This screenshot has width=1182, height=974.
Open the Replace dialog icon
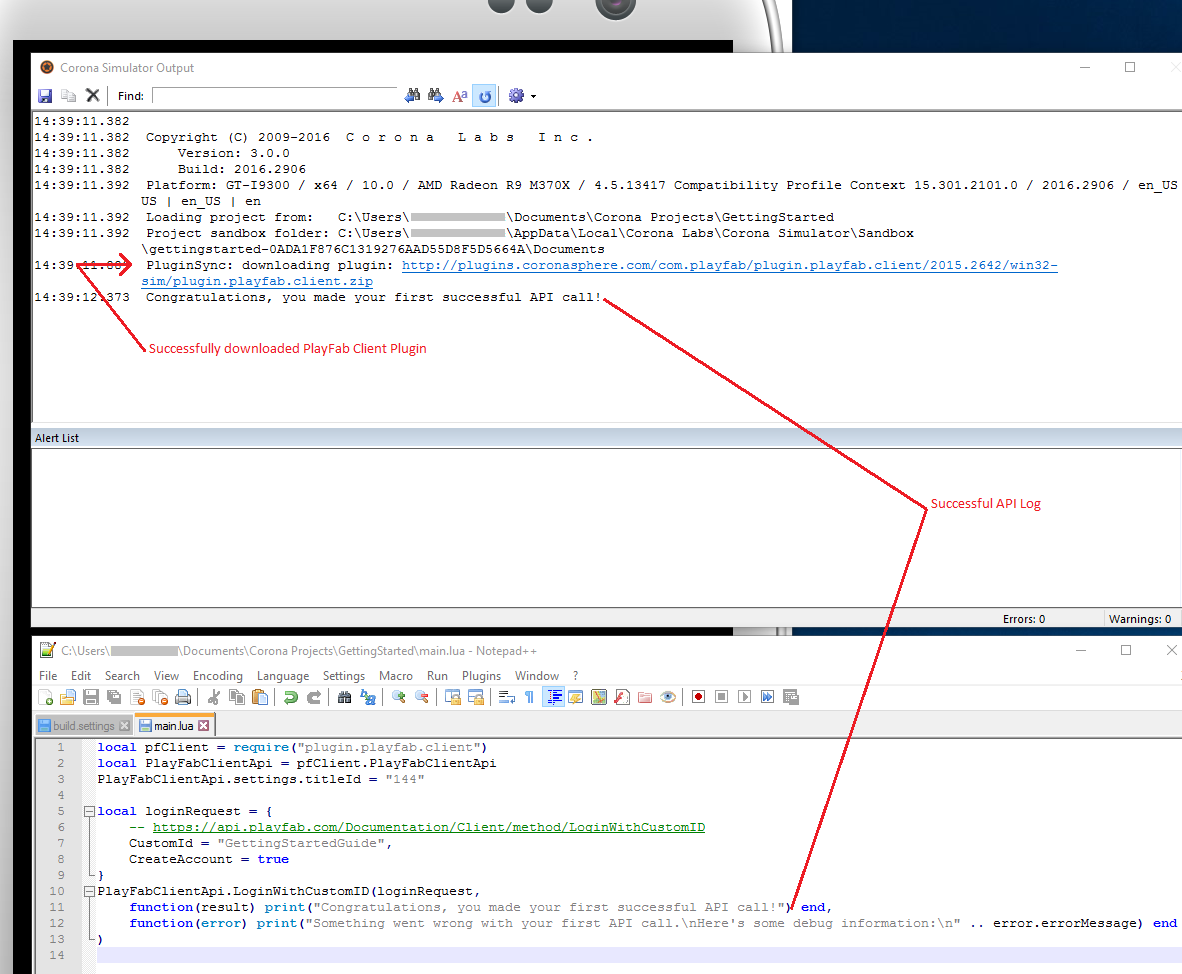[x=368, y=697]
